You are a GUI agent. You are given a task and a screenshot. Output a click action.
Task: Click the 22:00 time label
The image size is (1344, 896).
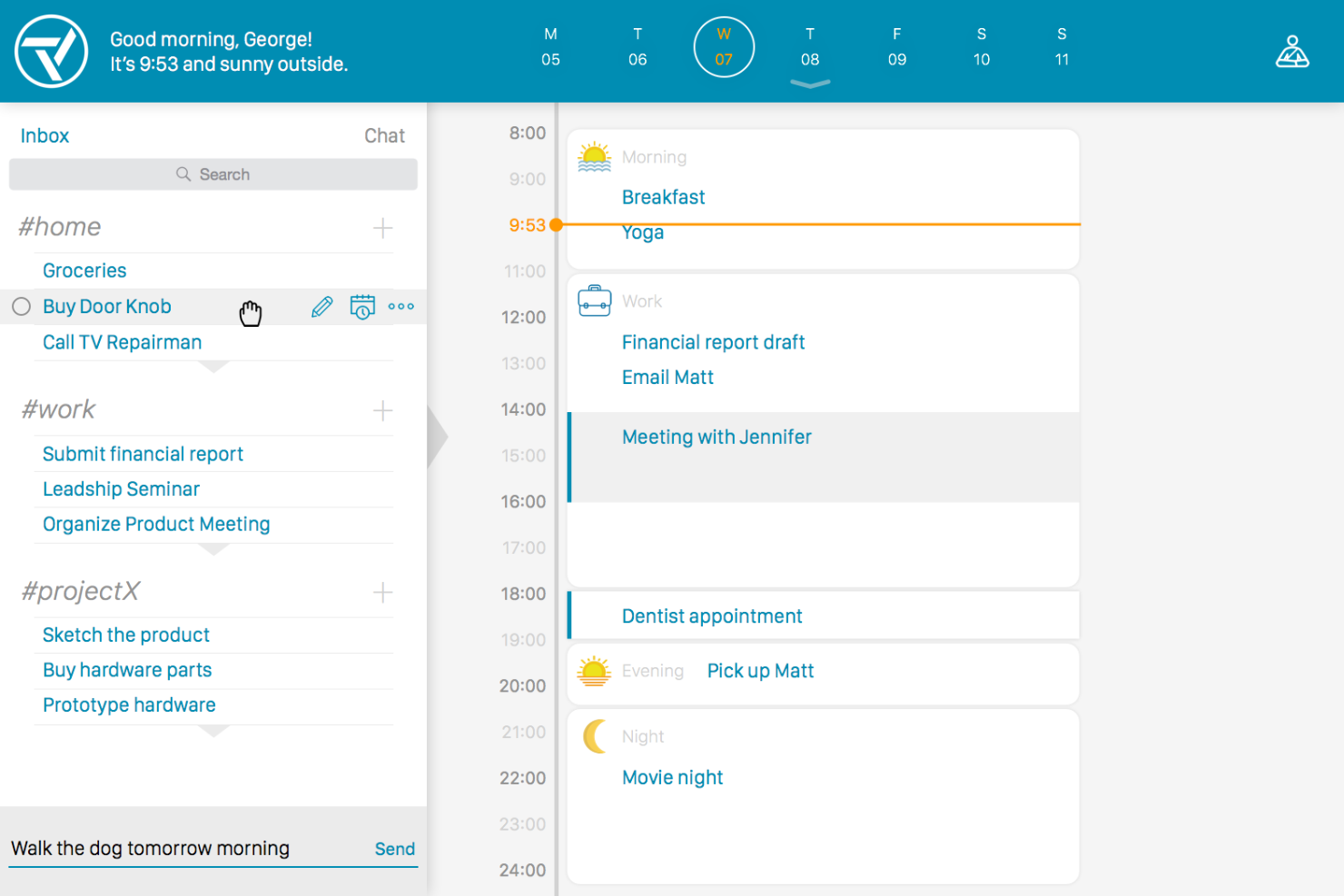523,778
